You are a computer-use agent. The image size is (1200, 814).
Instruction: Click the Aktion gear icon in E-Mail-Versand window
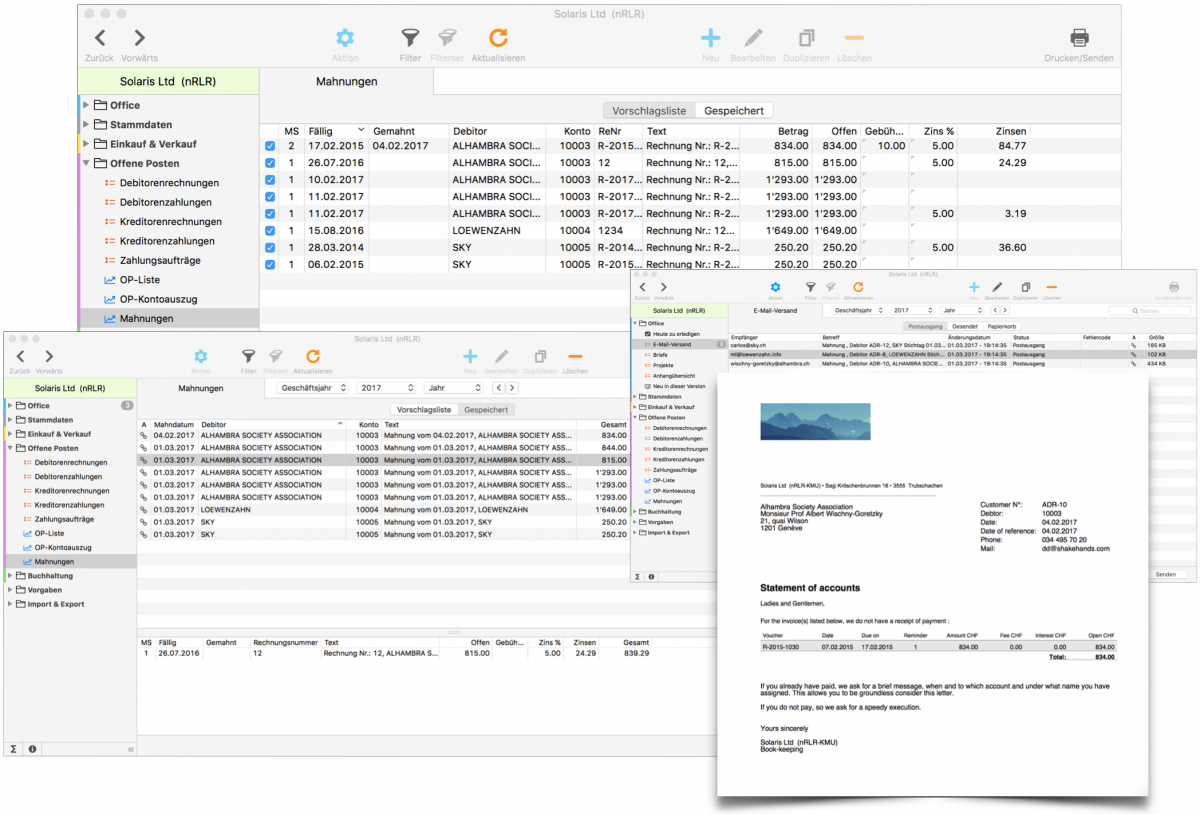775,287
